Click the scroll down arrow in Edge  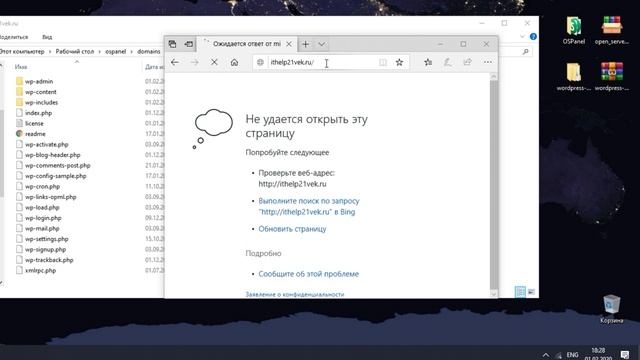coord(494,294)
